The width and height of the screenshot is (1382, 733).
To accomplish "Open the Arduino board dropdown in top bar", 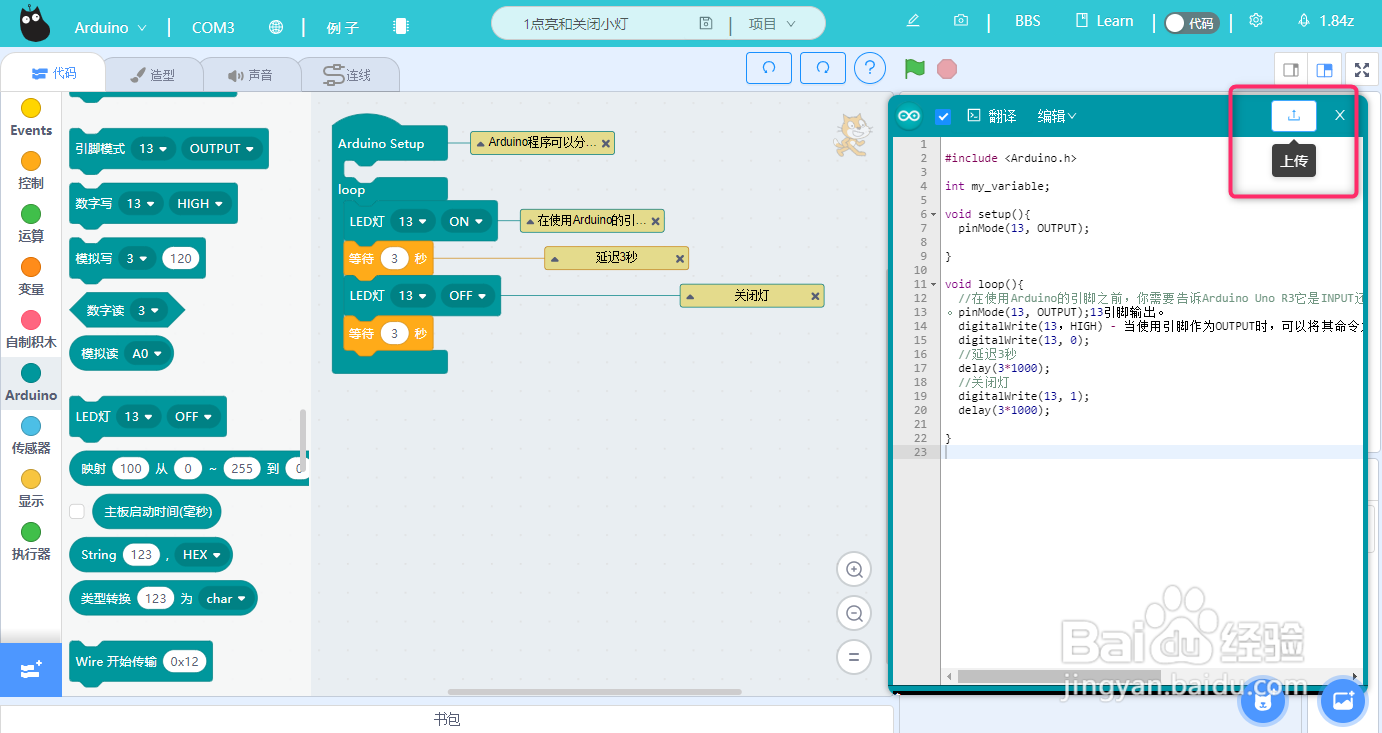I will pyautogui.click(x=110, y=27).
